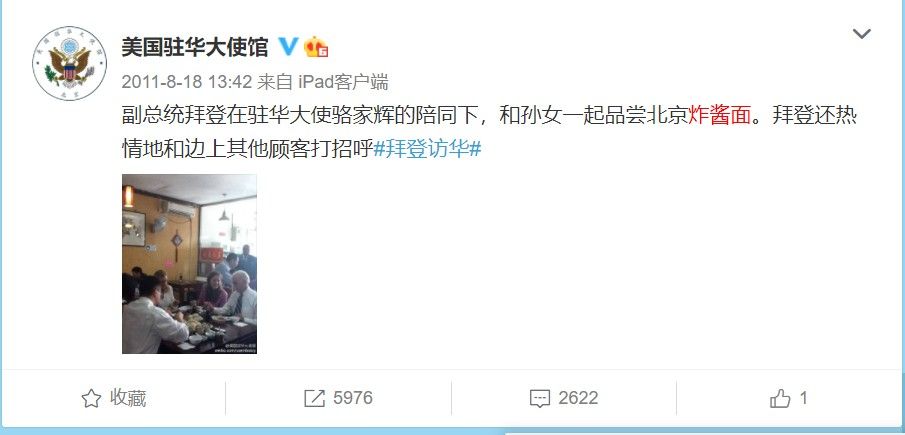Screen dimensions: 905x435
Task: Open the #拜登访华# hashtag topic
Action: [427, 149]
